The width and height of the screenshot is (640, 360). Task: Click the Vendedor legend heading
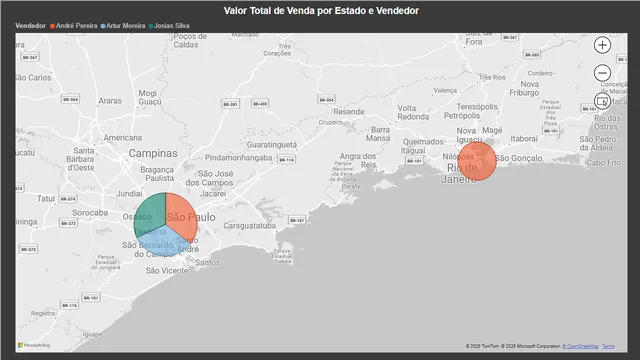(31, 26)
